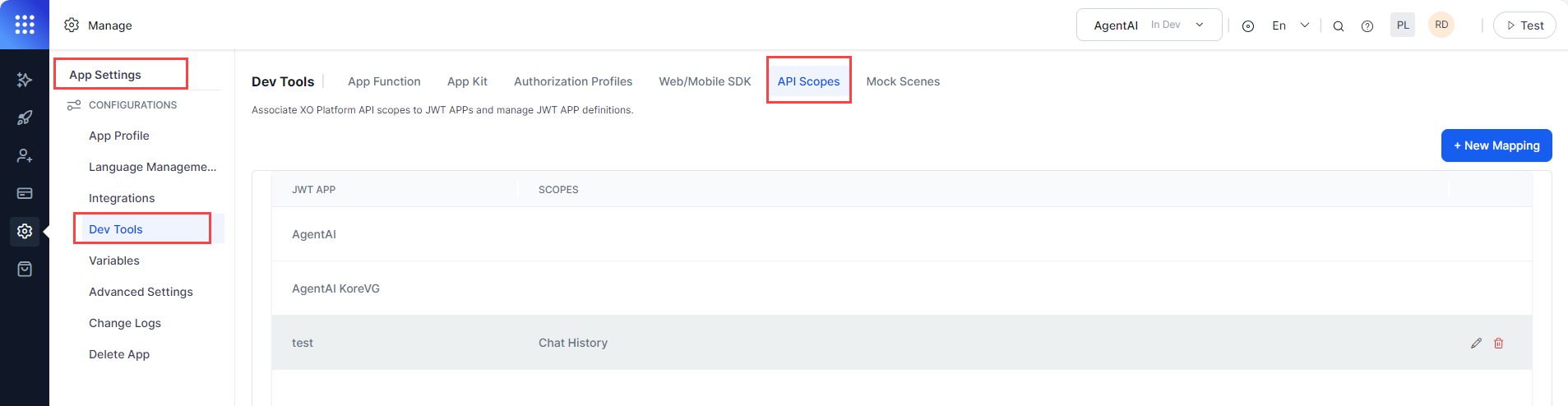Open the Authorization Profiles tab

coord(572,81)
